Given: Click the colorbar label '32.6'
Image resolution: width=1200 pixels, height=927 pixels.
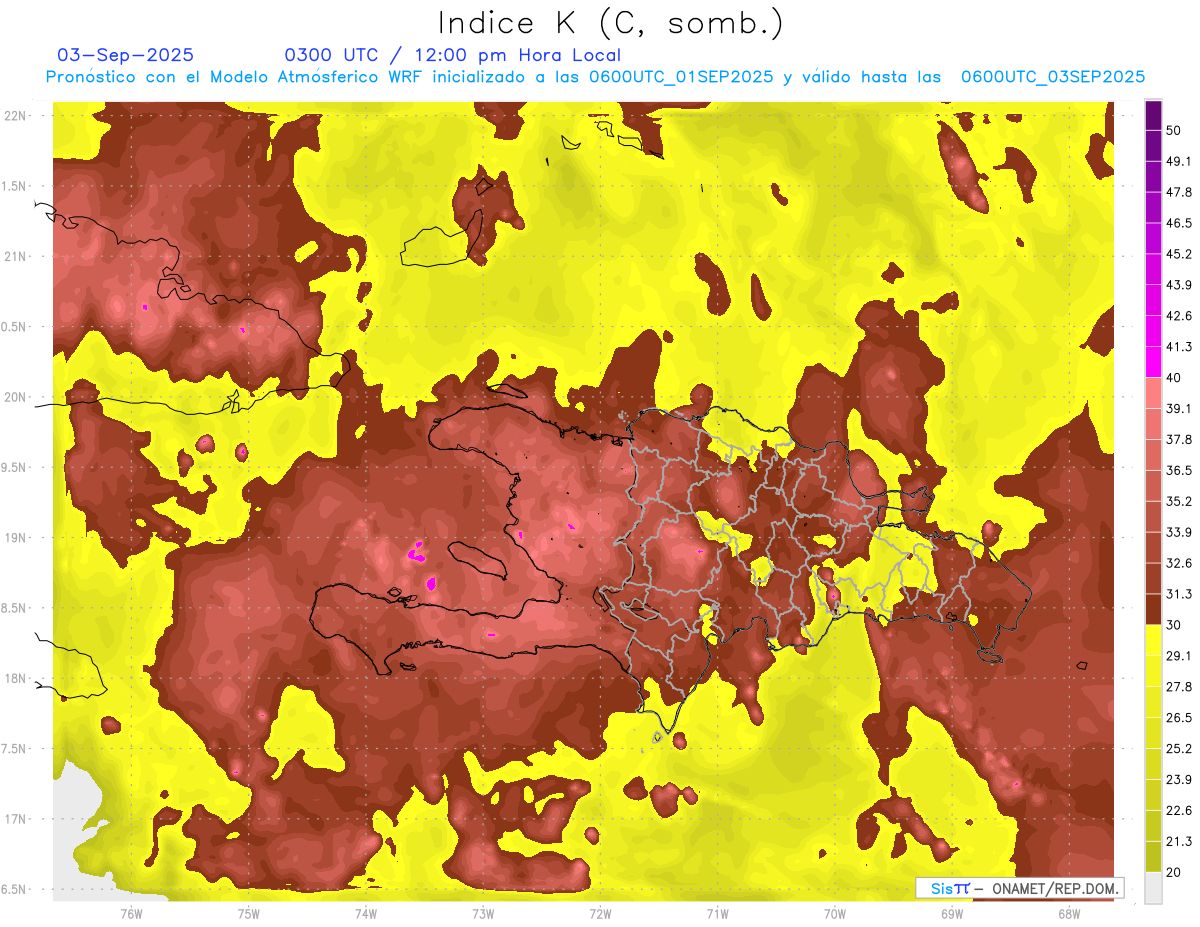Looking at the screenshot, I should coord(1179,563).
